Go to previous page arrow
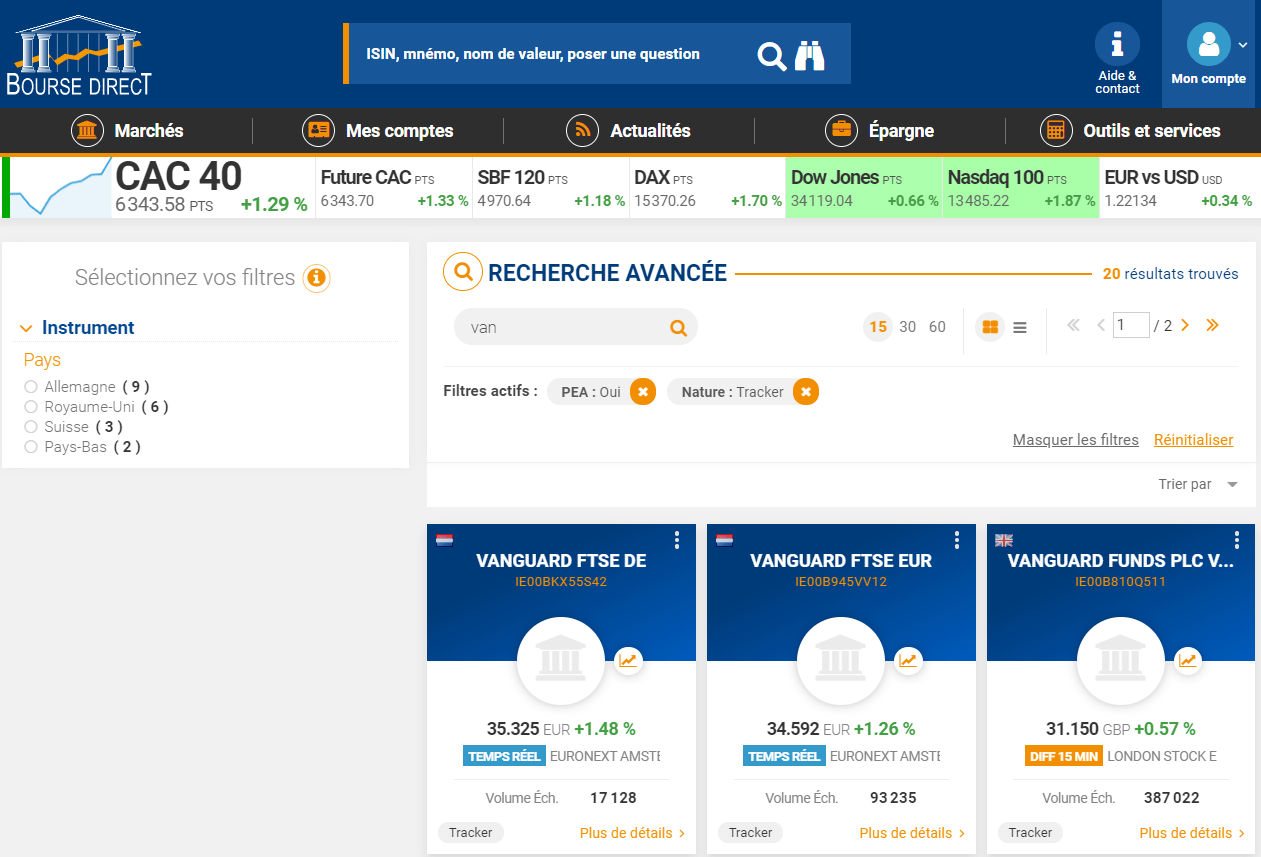The height and width of the screenshot is (857, 1261). point(1101,325)
